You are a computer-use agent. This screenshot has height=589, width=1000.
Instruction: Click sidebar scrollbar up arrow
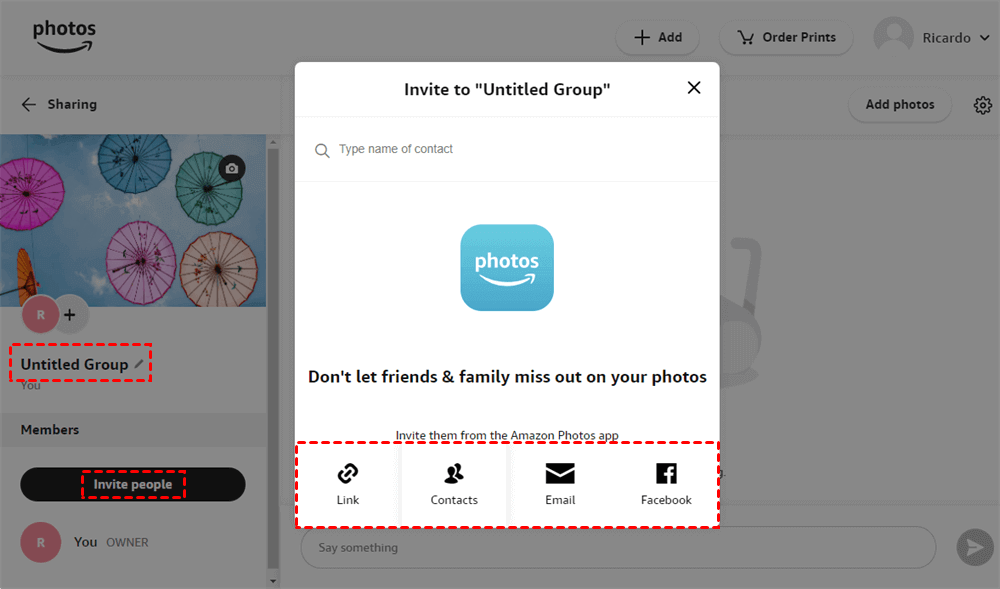click(x=273, y=142)
